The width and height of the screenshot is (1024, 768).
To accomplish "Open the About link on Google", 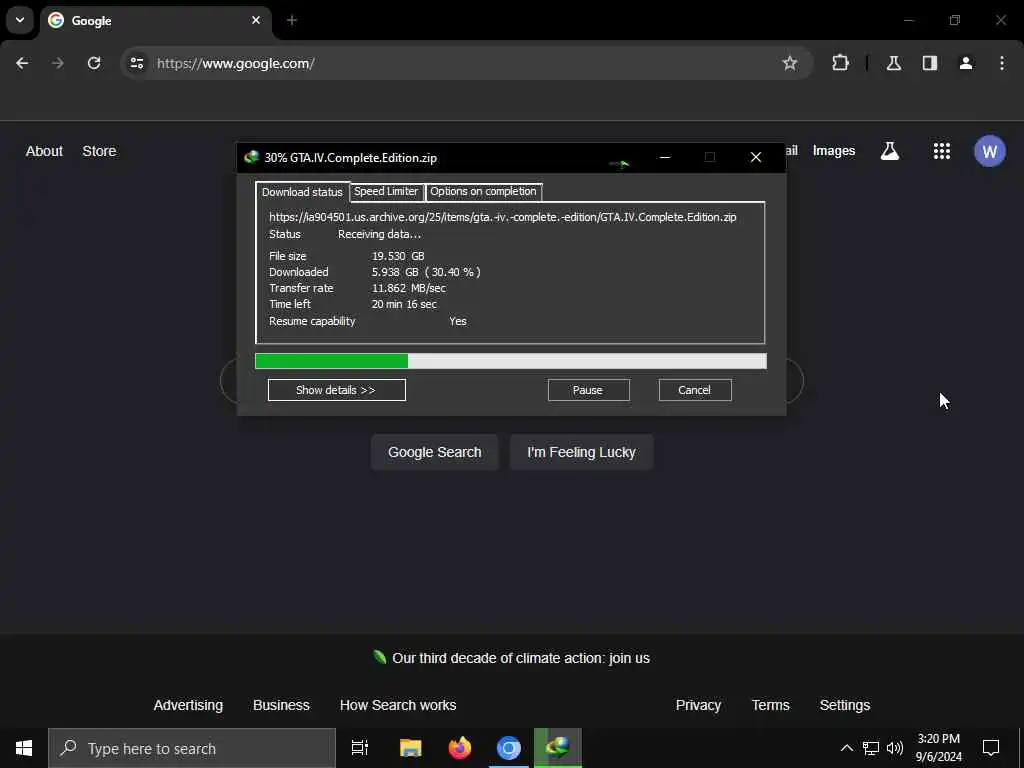I will tap(44, 151).
